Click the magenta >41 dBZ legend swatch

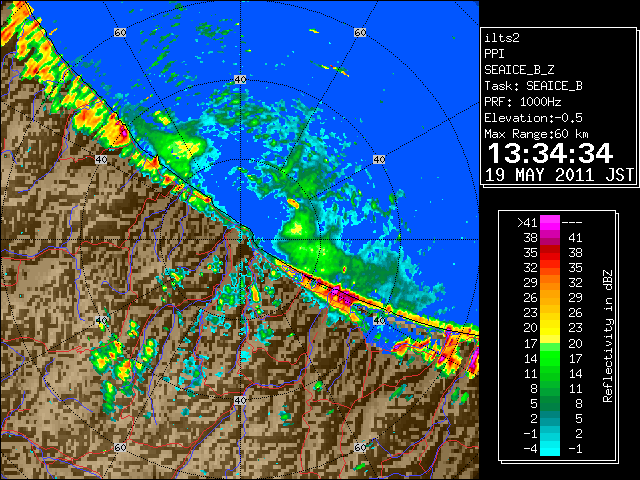[x=550, y=223]
